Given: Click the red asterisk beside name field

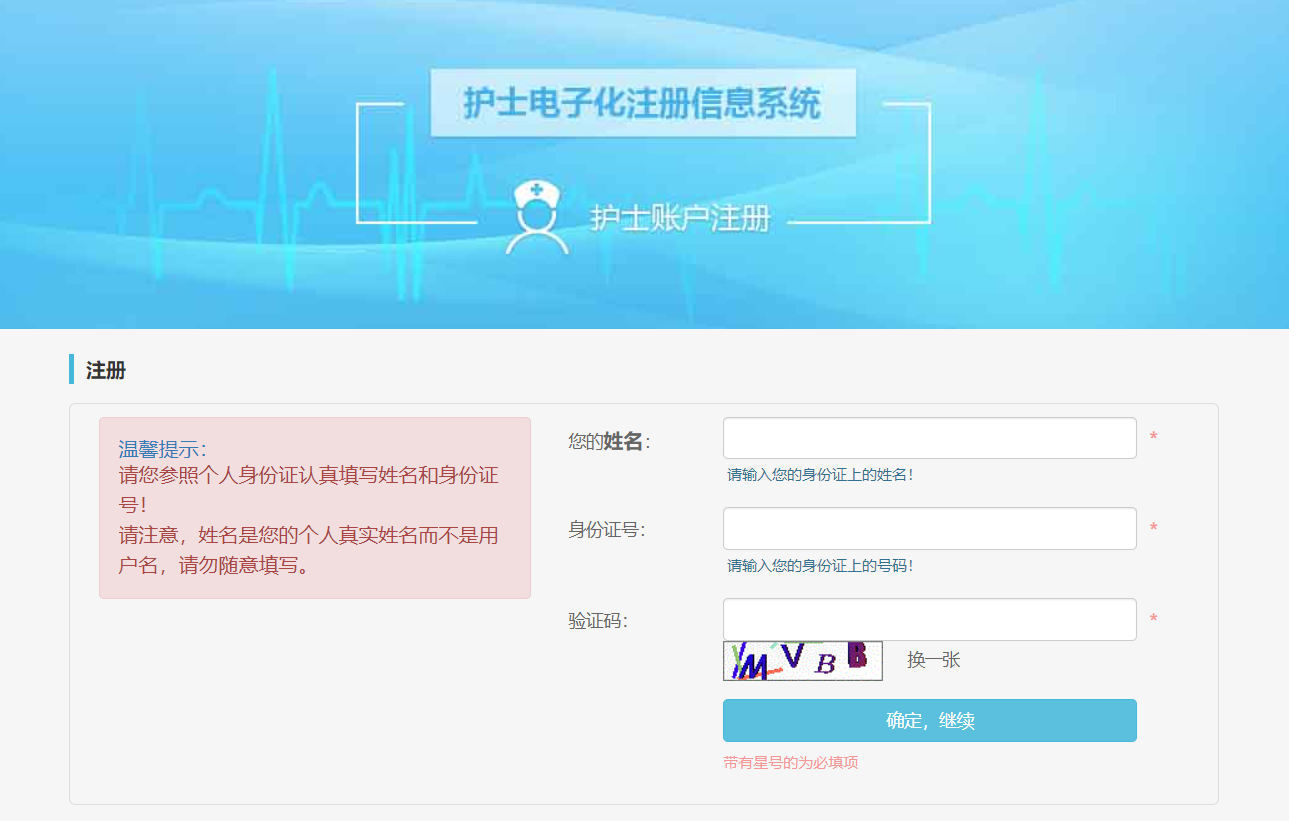Looking at the screenshot, I should coord(1153,438).
